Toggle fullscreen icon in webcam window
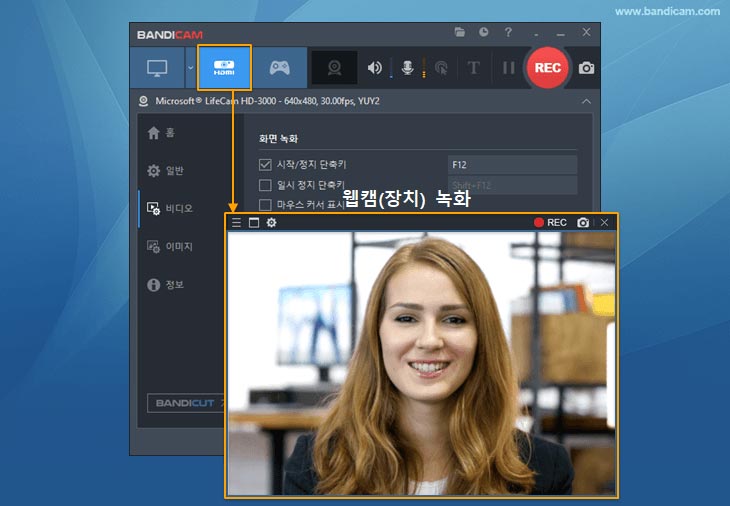This screenshot has height=506, width=730. point(254,223)
